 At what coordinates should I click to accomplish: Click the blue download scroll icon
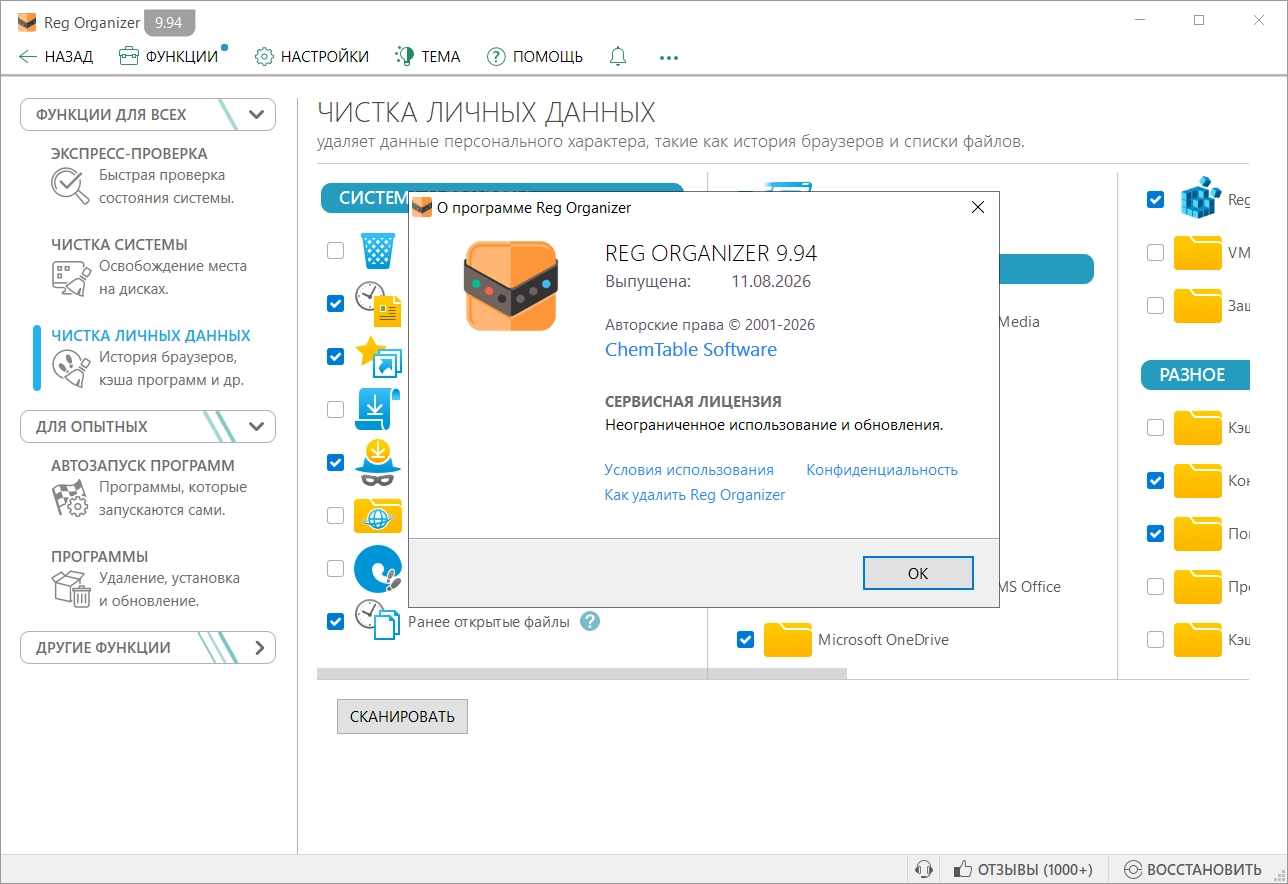378,409
